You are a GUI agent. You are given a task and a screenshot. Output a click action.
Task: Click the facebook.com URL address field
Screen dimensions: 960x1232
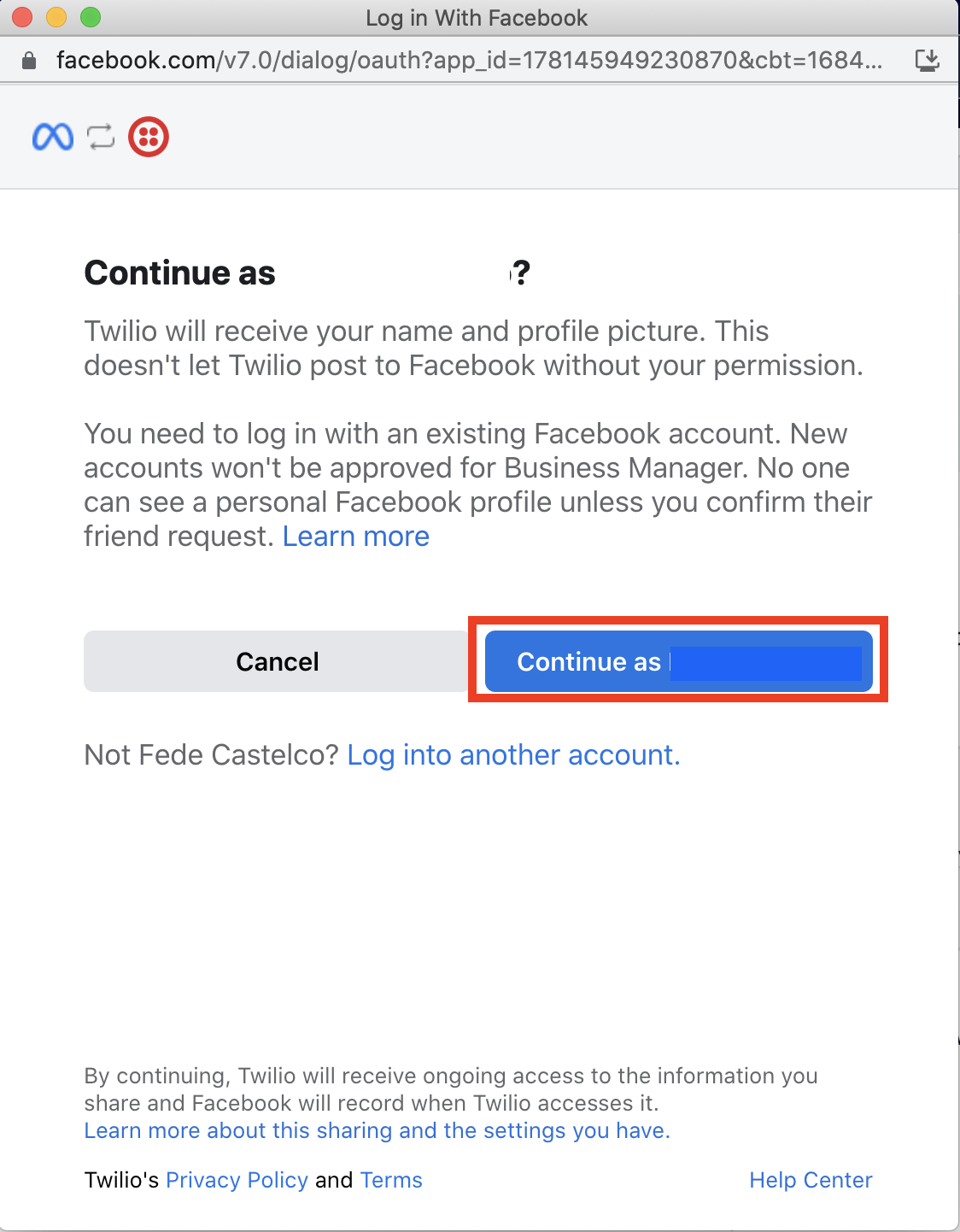(x=469, y=60)
